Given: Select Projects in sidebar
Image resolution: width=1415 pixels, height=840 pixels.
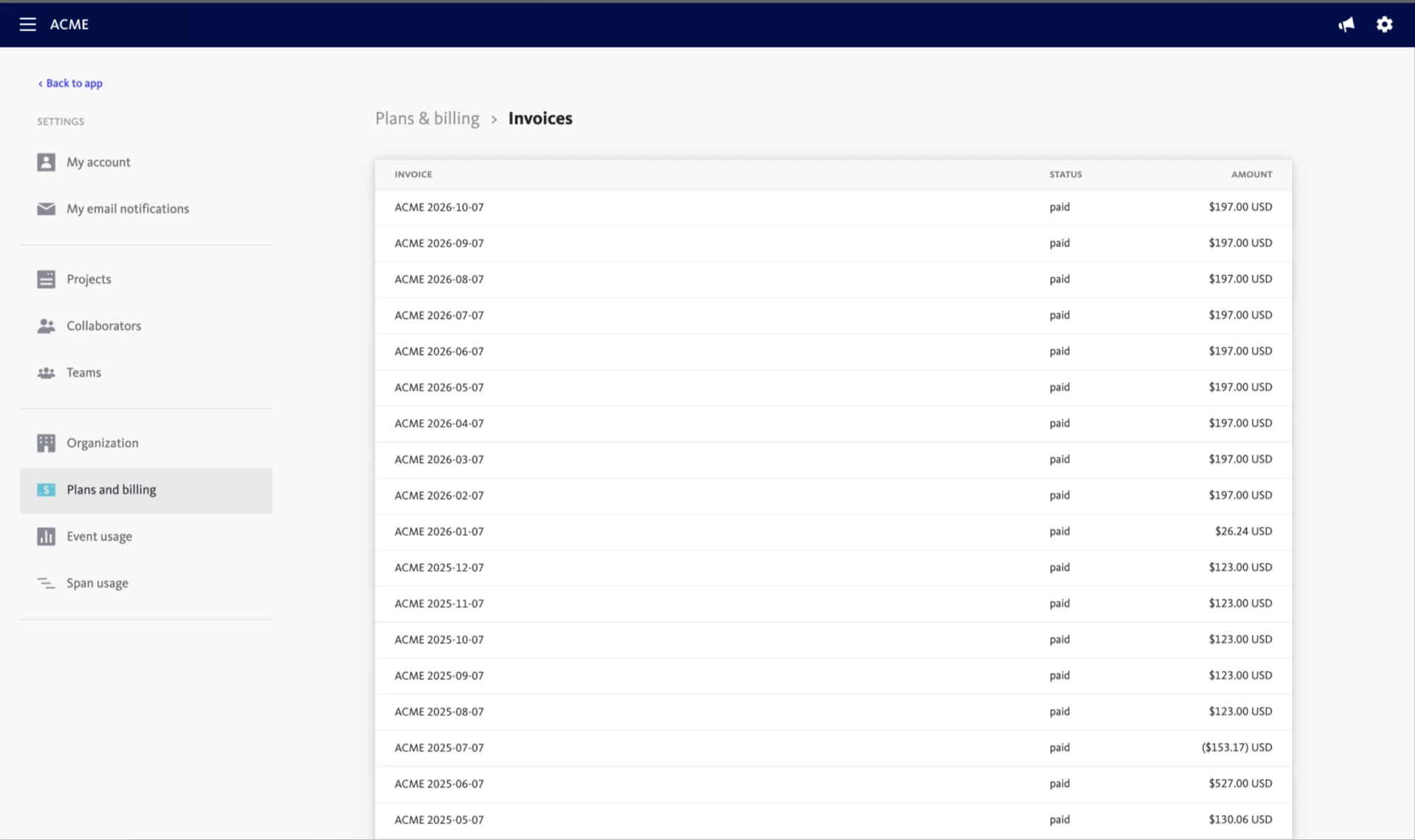Looking at the screenshot, I should click(89, 279).
